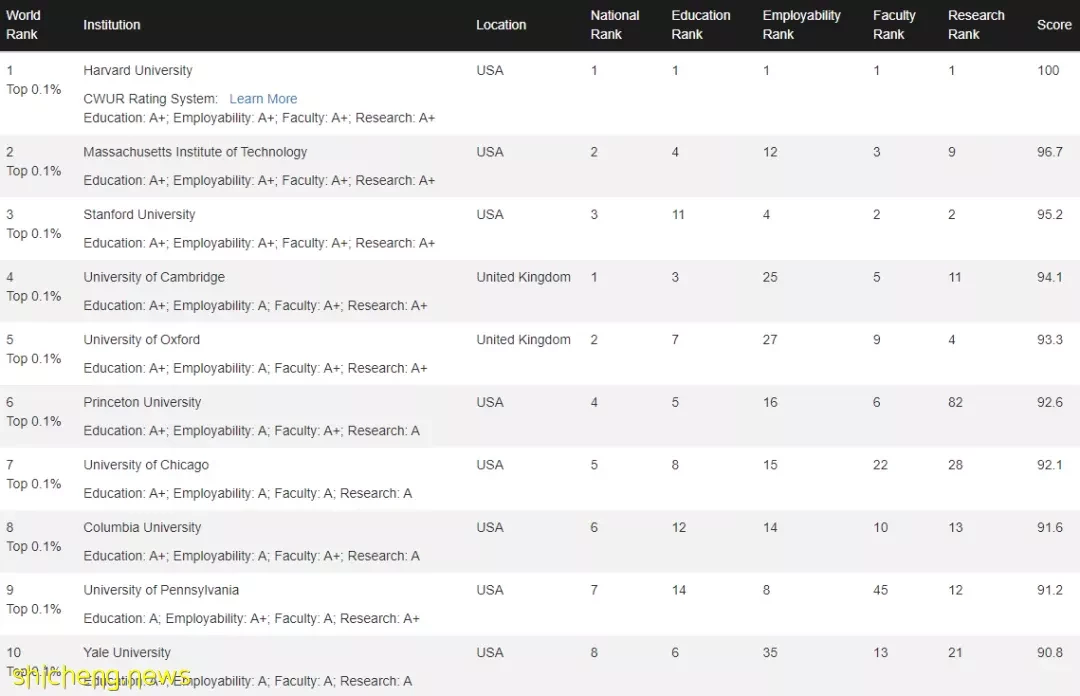Click Columbia's faculty rank 10
1080x696 pixels.
click(x=880, y=528)
